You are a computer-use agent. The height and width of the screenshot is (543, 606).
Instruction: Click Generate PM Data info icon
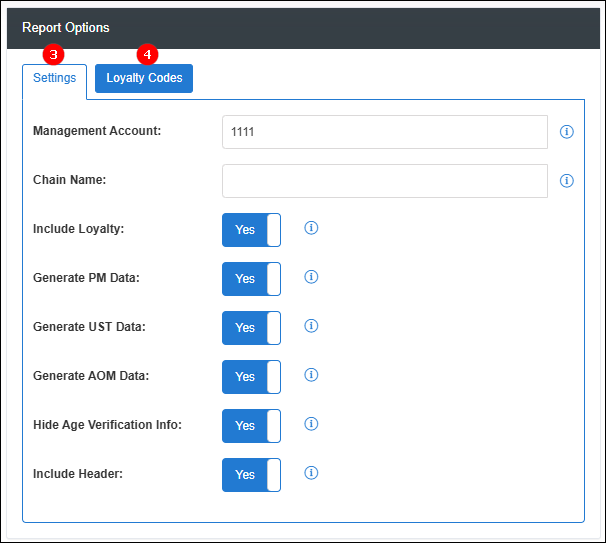[311, 277]
